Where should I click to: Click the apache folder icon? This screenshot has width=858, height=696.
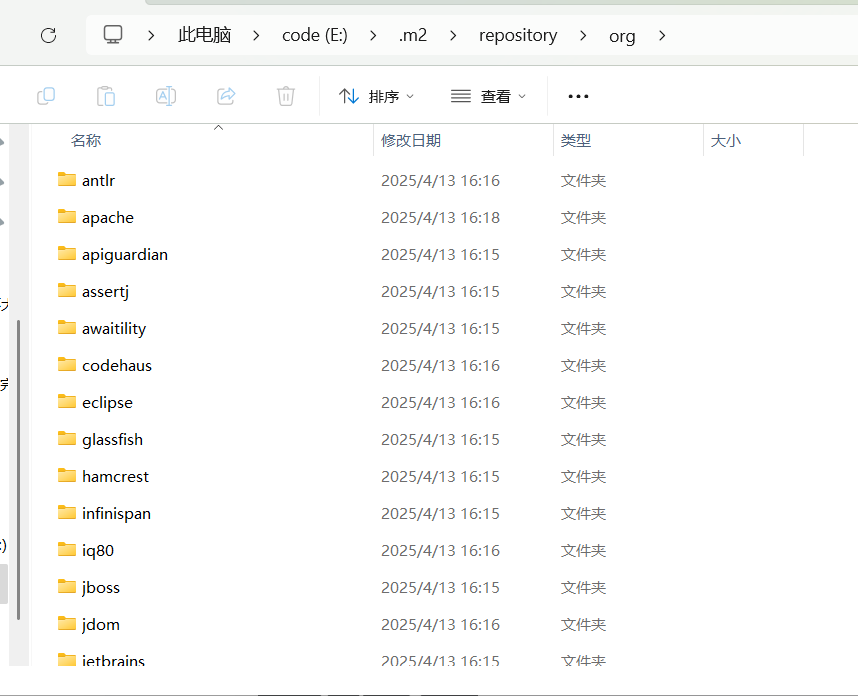67,217
